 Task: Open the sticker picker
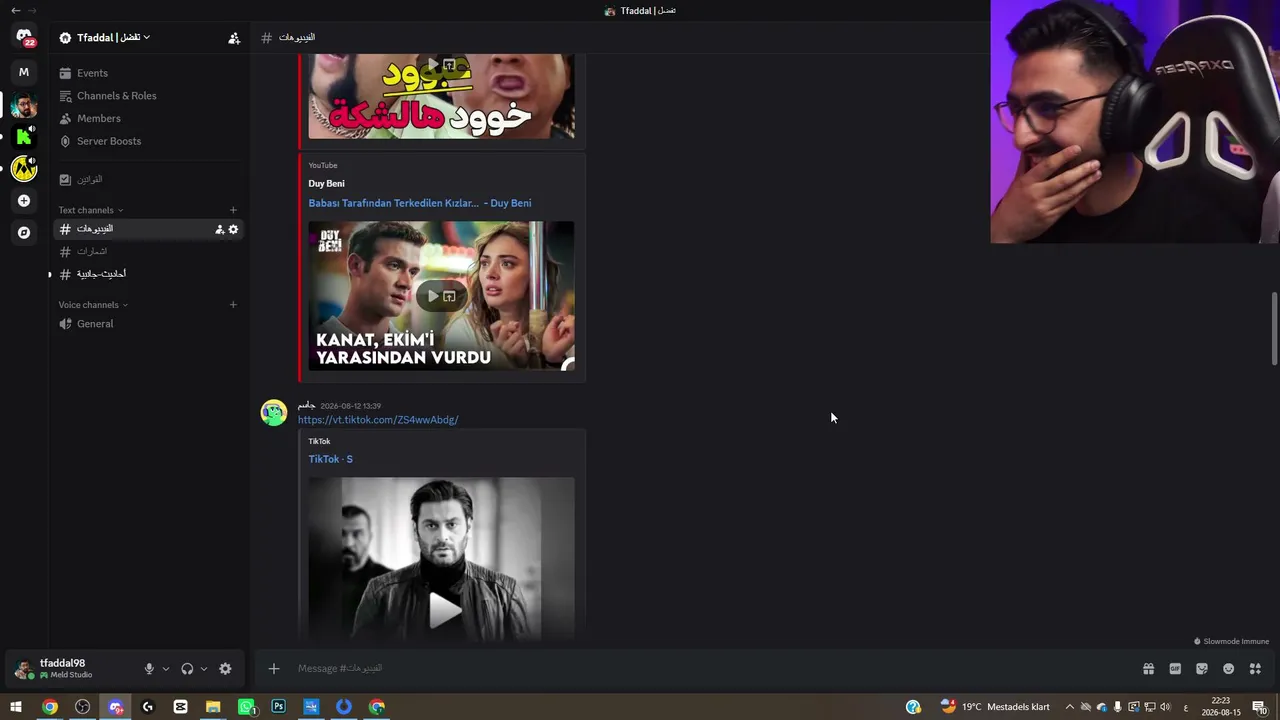point(1202,669)
